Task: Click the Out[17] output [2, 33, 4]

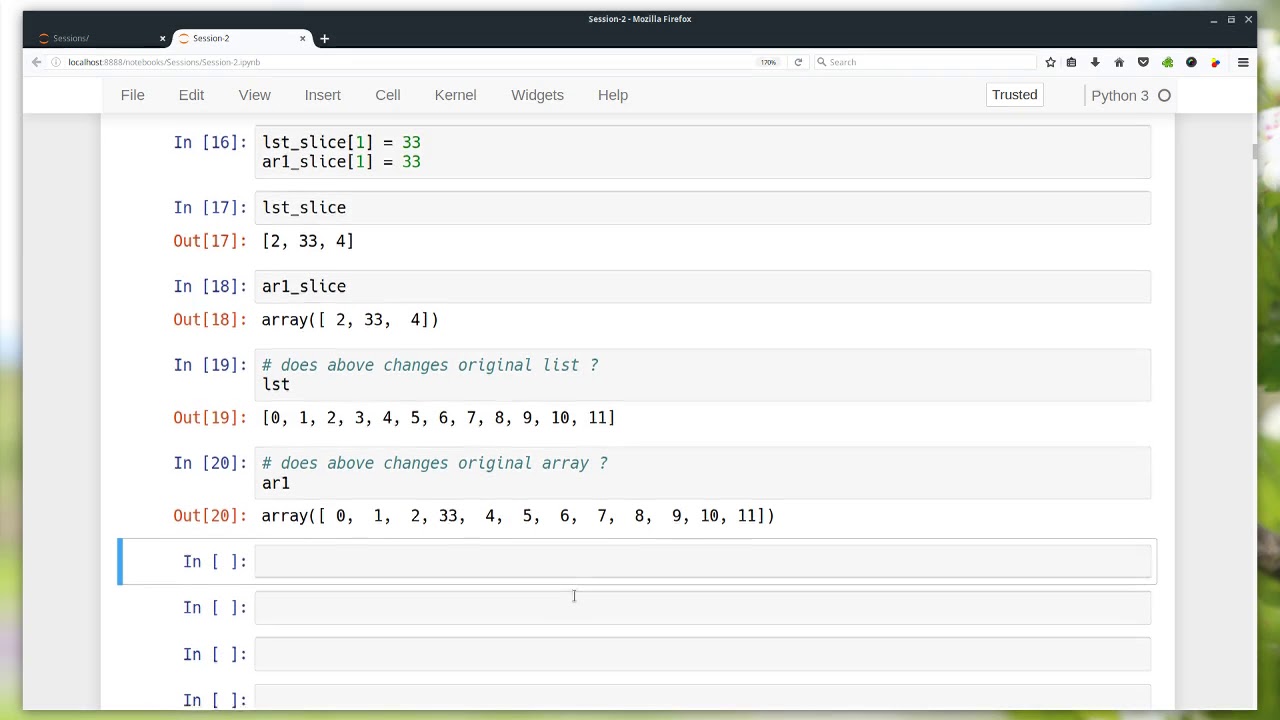Action: coord(308,241)
